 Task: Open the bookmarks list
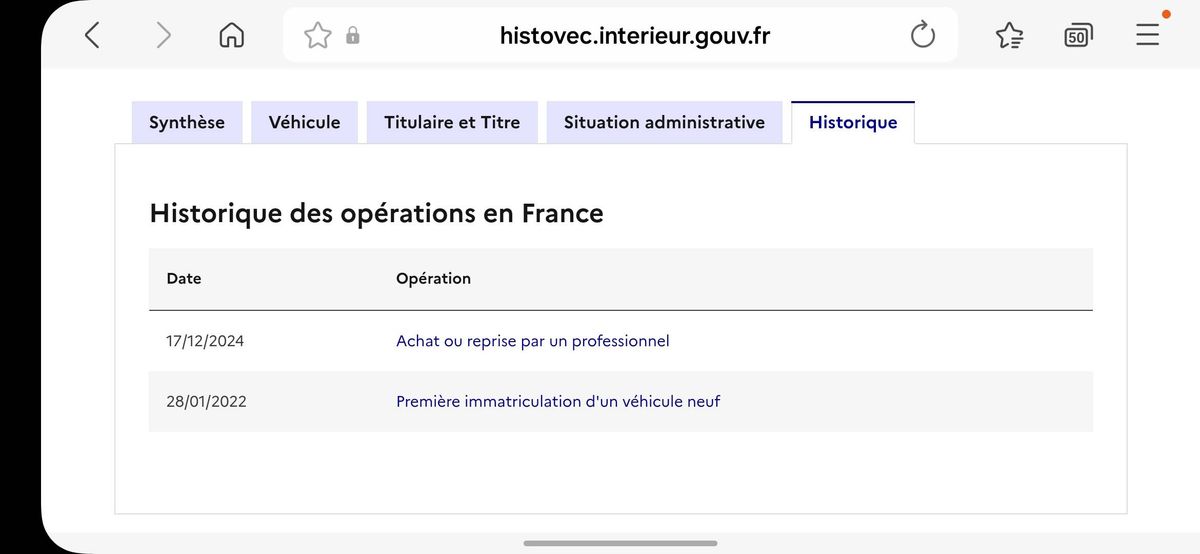click(1010, 36)
